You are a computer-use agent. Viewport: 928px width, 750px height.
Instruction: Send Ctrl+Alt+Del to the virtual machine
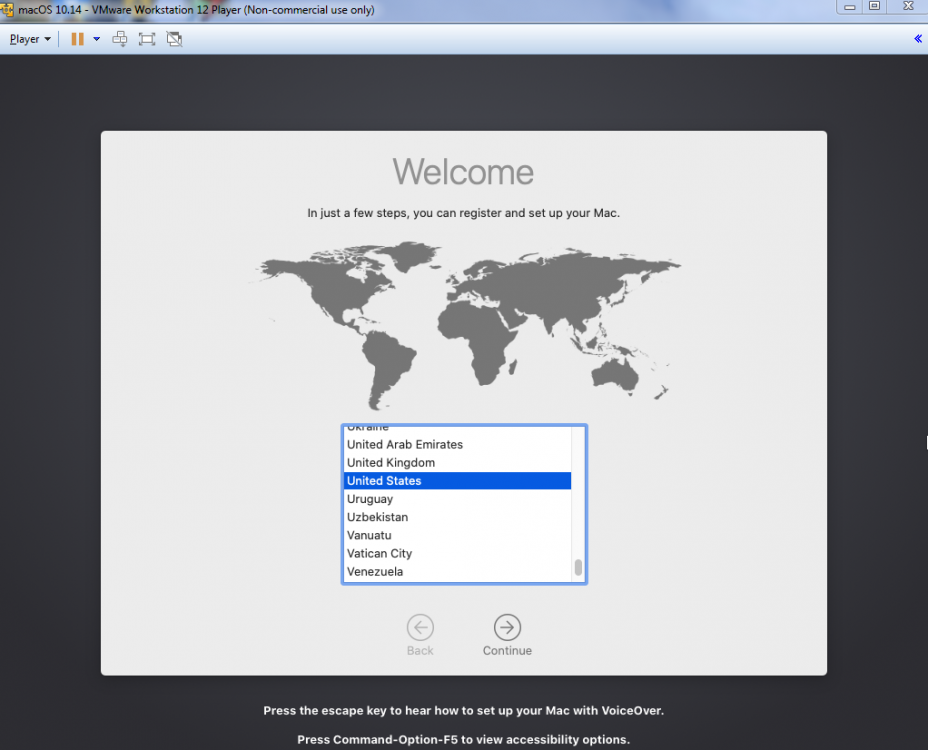(120, 39)
